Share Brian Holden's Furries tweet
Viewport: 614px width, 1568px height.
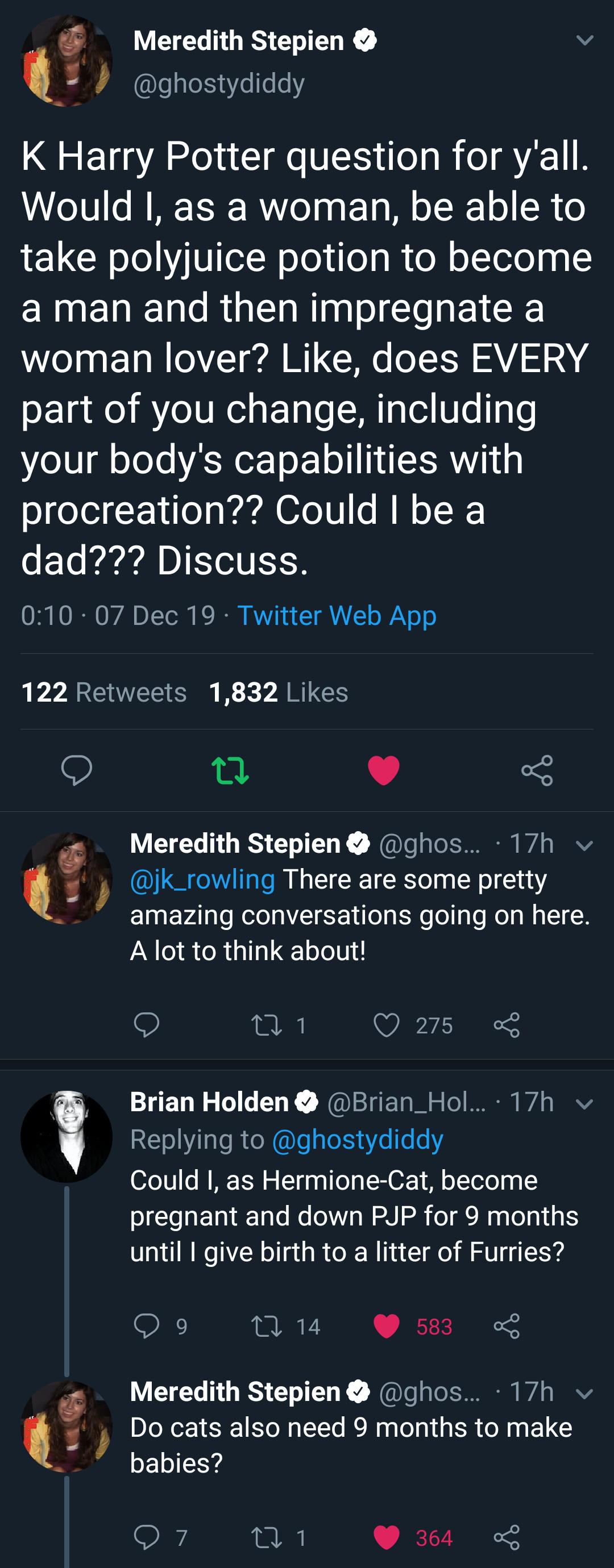[x=506, y=1326]
